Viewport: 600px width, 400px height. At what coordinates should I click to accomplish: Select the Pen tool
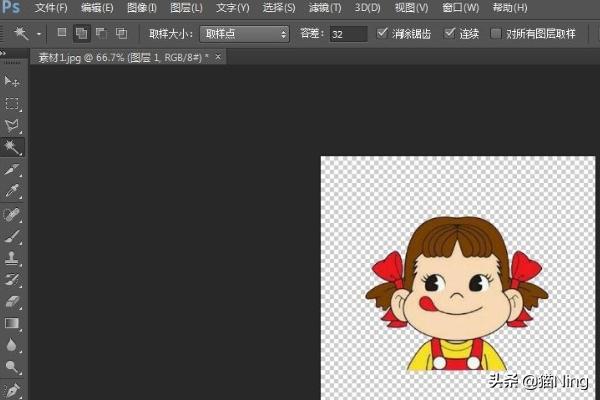click(x=11, y=390)
